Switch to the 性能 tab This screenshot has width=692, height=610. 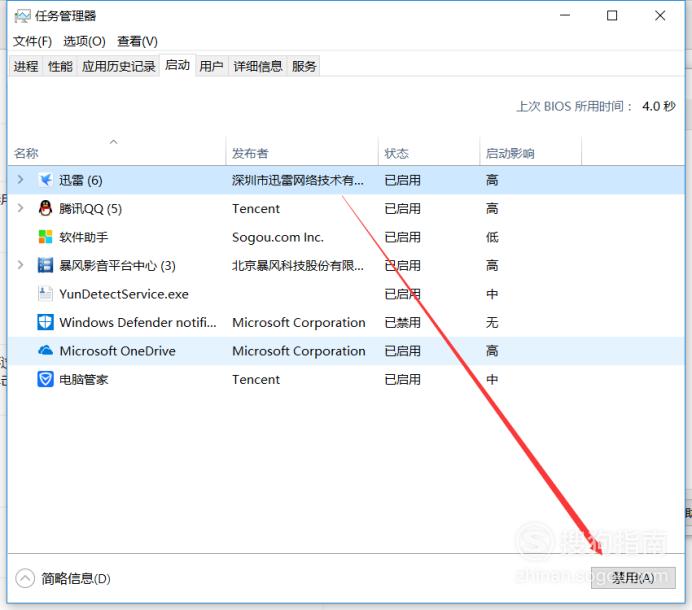[60, 66]
